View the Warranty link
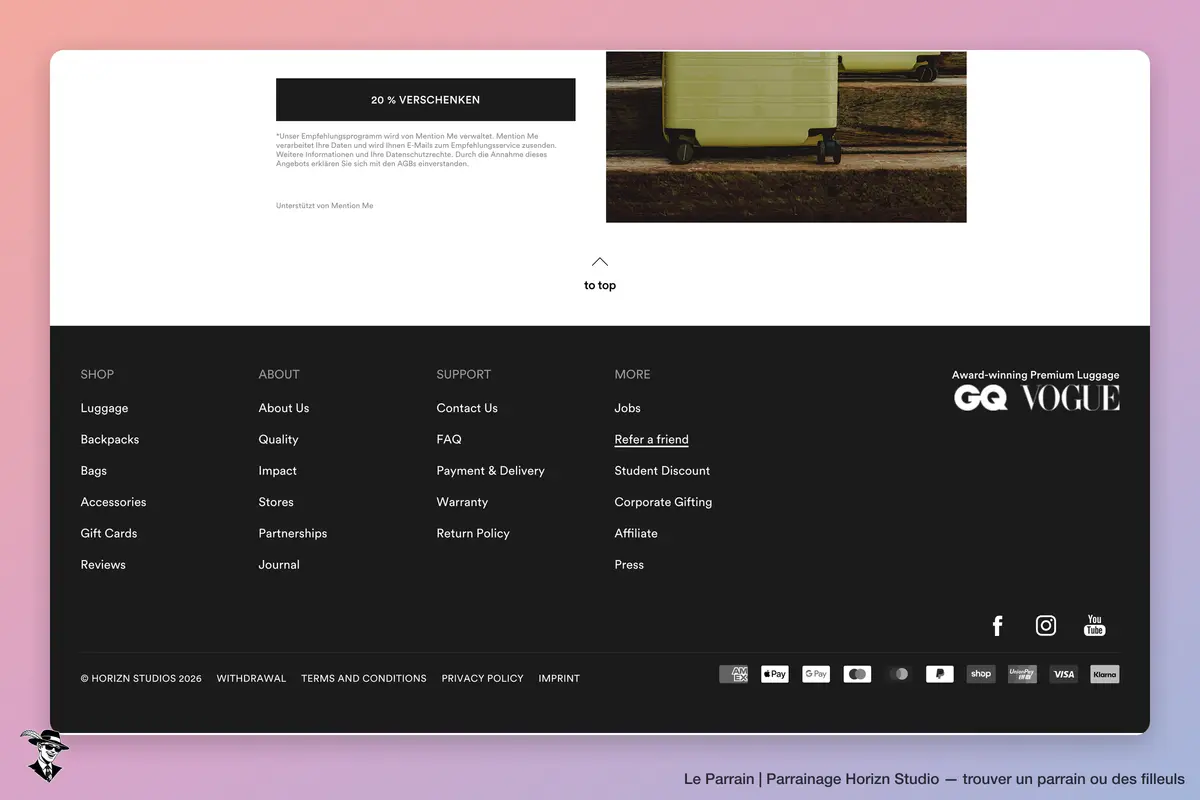 pos(462,502)
